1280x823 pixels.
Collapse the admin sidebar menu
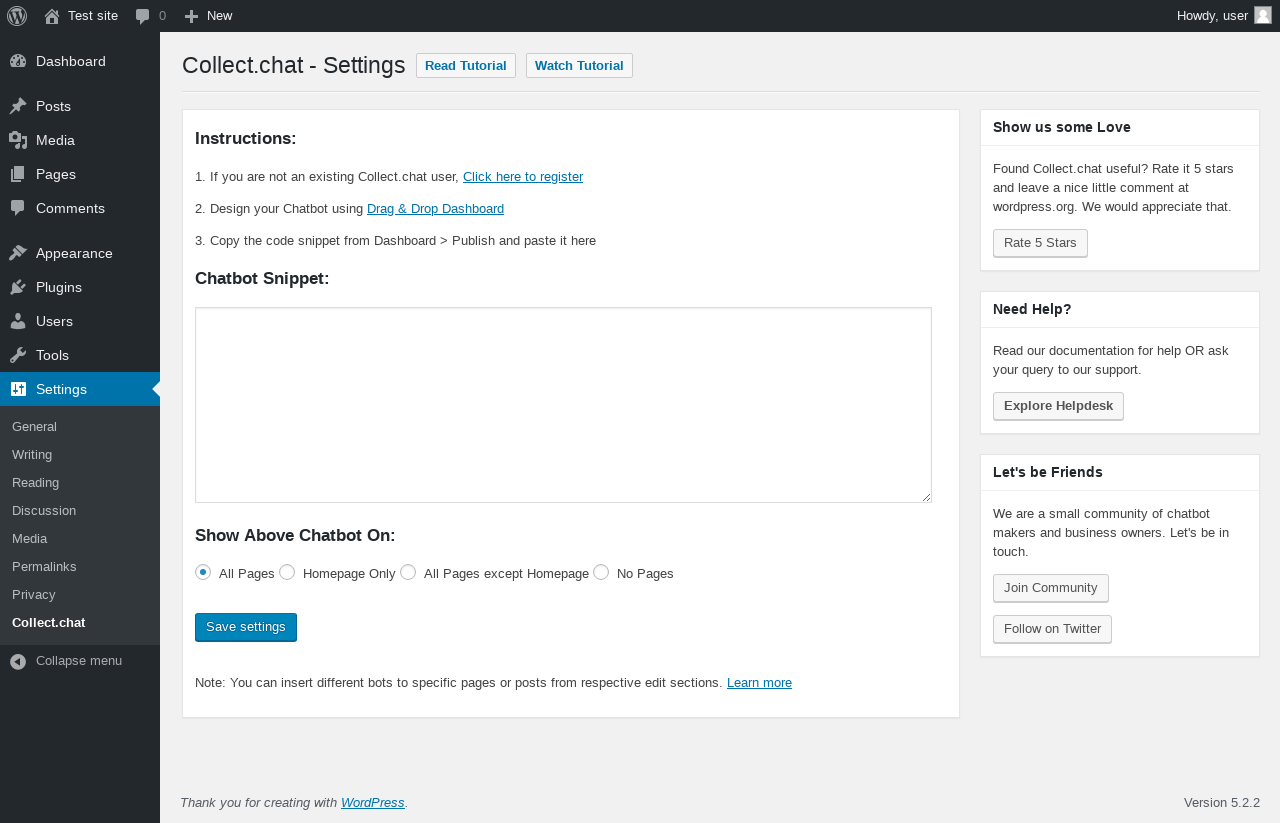(x=67, y=661)
